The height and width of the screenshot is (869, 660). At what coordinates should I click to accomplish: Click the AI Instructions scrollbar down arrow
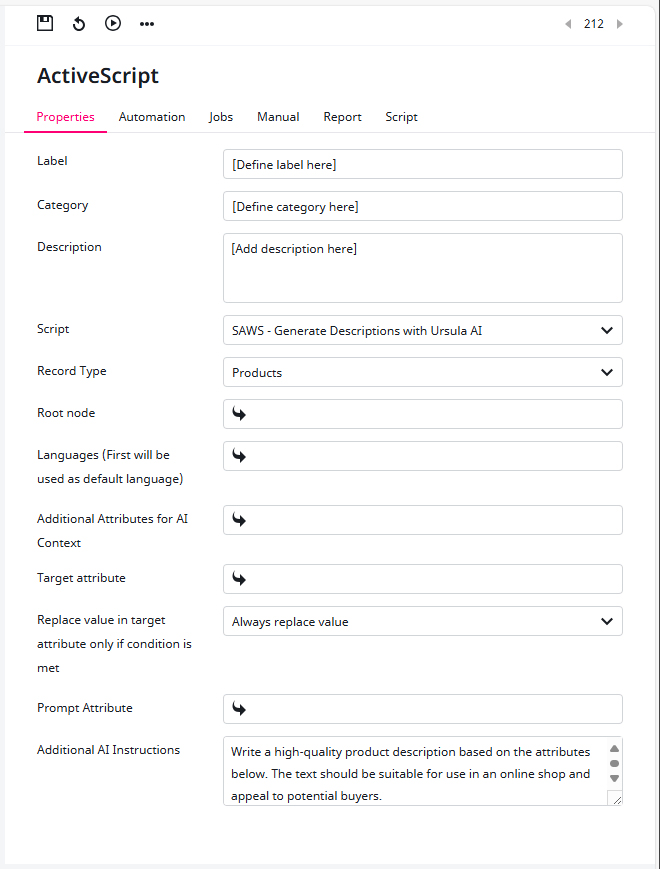point(615,778)
